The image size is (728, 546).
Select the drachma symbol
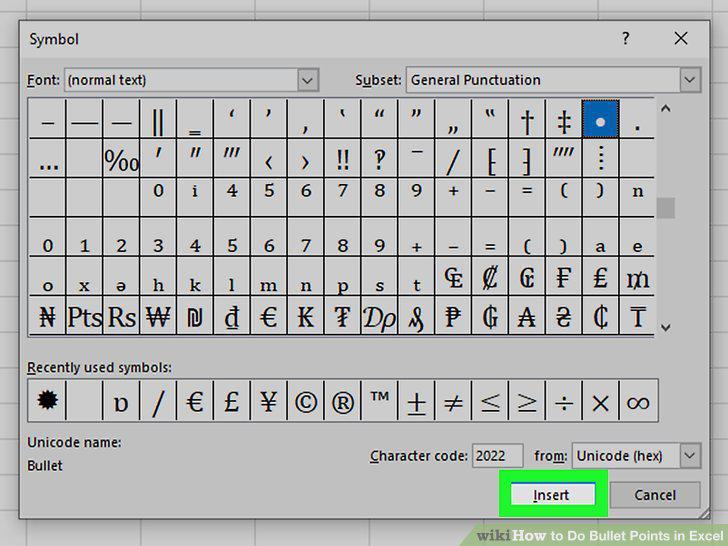pos(379,317)
